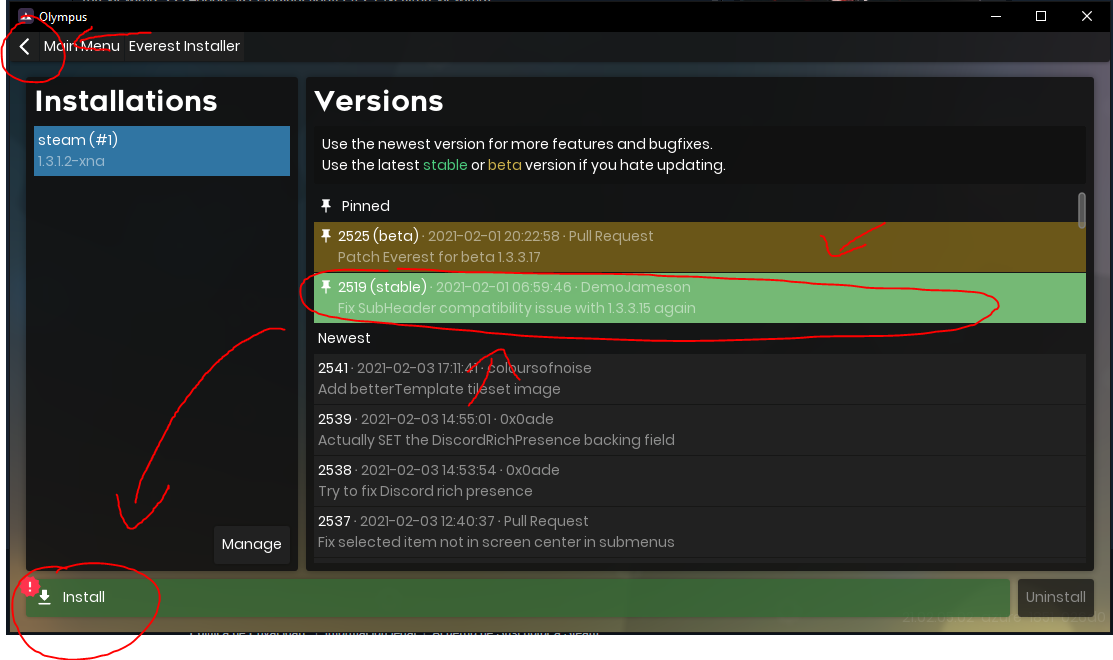Screen dimensions: 1113x660
Task: Click the versions list scrollbar
Action: coord(1081,211)
